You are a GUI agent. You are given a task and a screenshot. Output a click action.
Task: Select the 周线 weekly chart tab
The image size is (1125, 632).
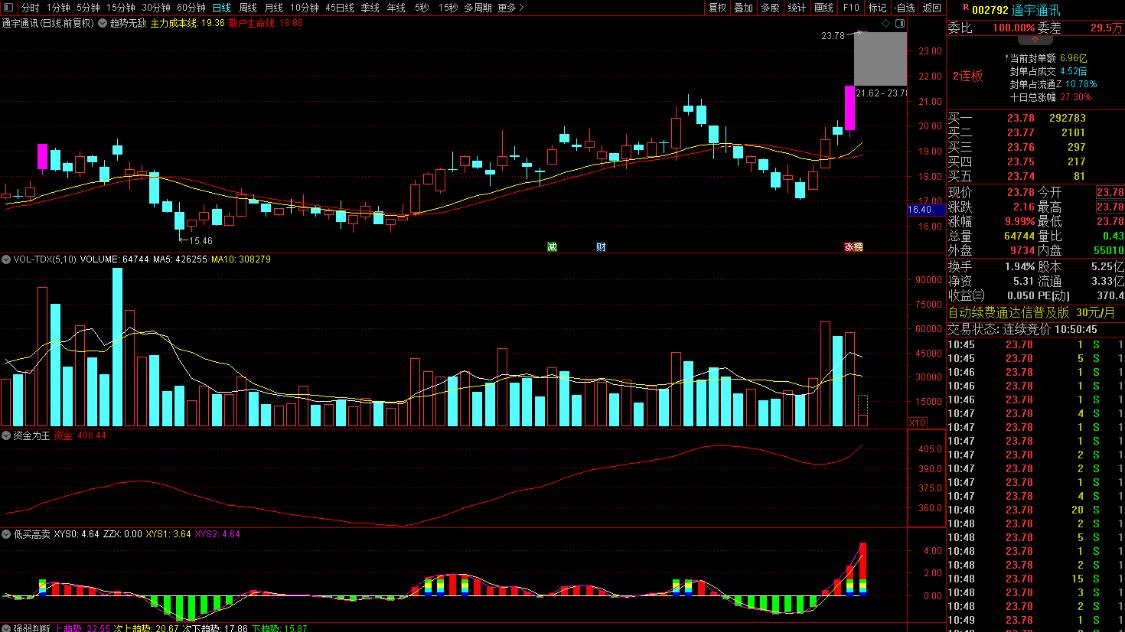(x=248, y=8)
